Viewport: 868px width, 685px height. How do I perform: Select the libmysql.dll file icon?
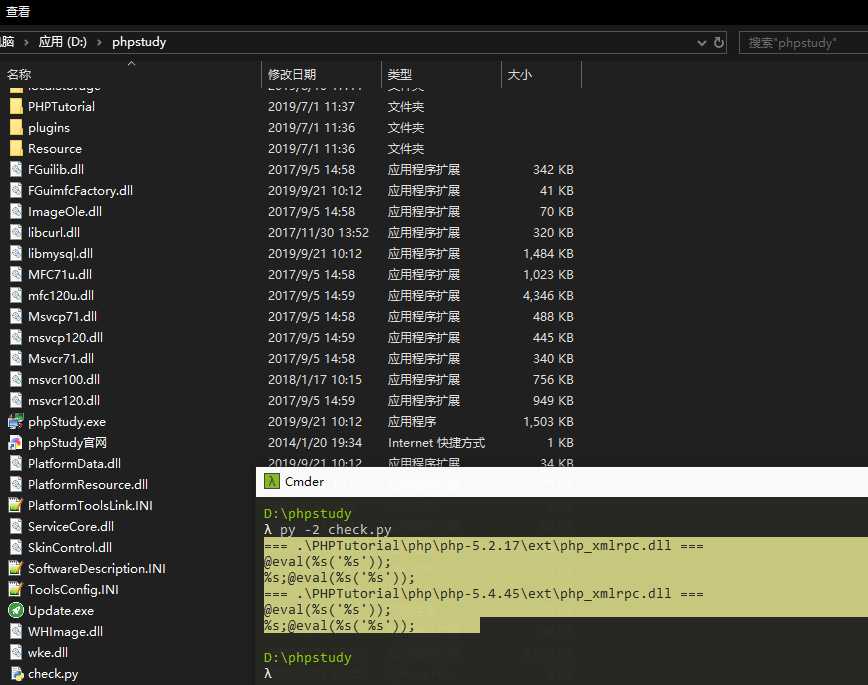click(16, 254)
